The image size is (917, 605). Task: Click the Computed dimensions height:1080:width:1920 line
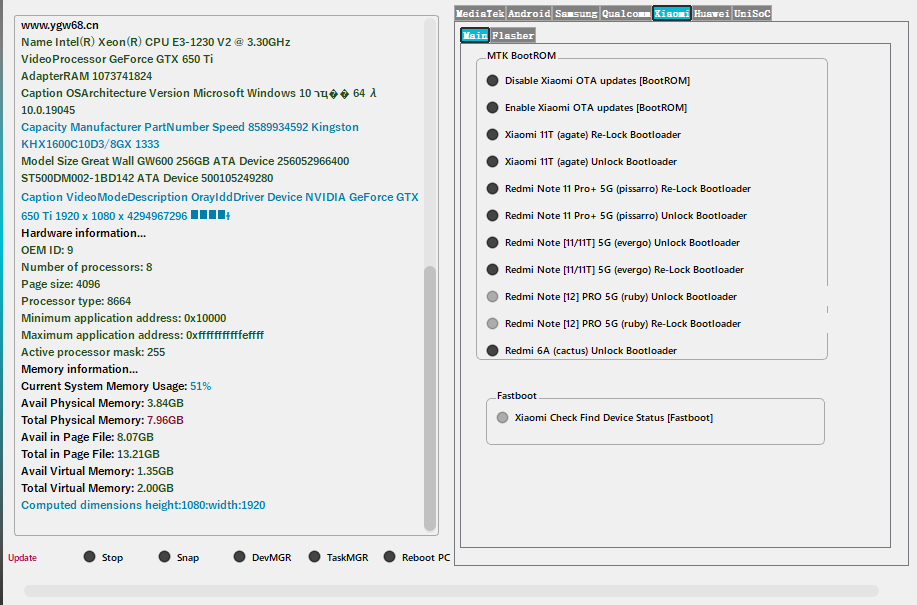pos(143,504)
